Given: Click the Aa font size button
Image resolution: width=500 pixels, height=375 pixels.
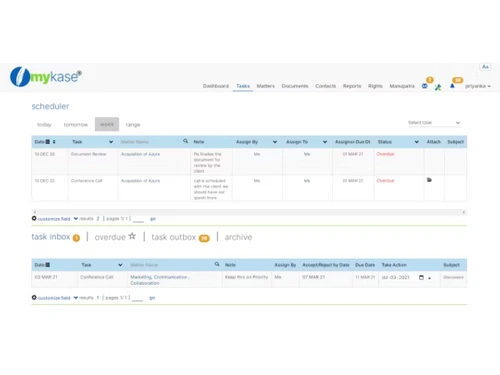Looking at the screenshot, I should click(x=485, y=67).
